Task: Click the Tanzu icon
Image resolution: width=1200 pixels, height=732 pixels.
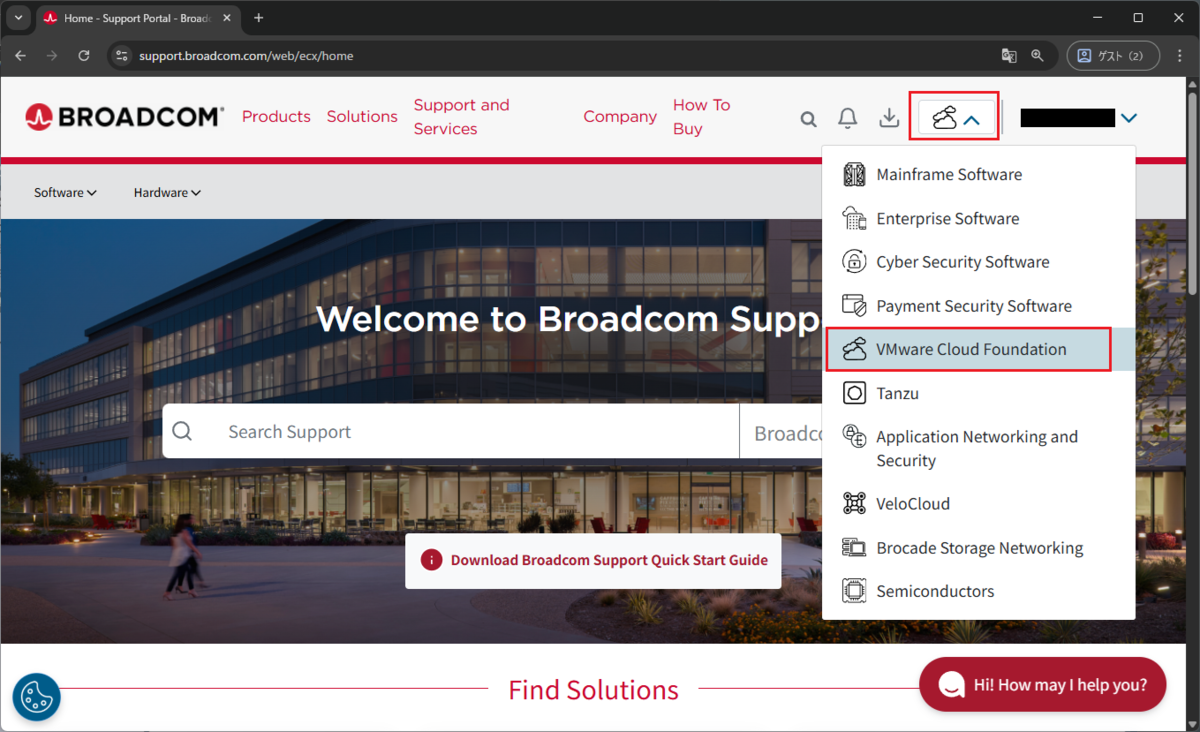Action: (x=854, y=394)
